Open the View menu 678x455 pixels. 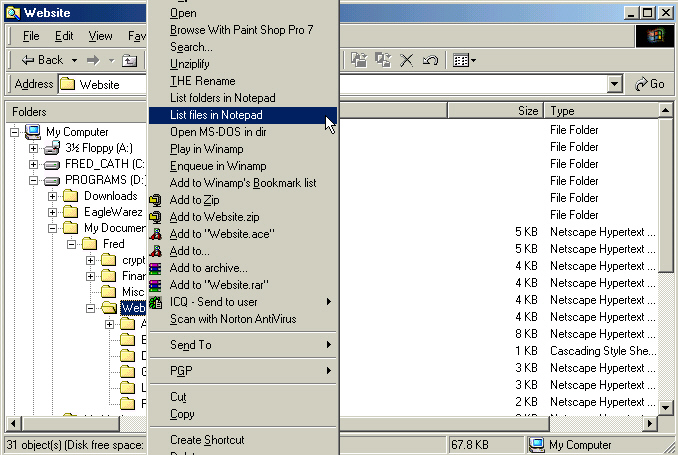pyautogui.click(x=100, y=36)
